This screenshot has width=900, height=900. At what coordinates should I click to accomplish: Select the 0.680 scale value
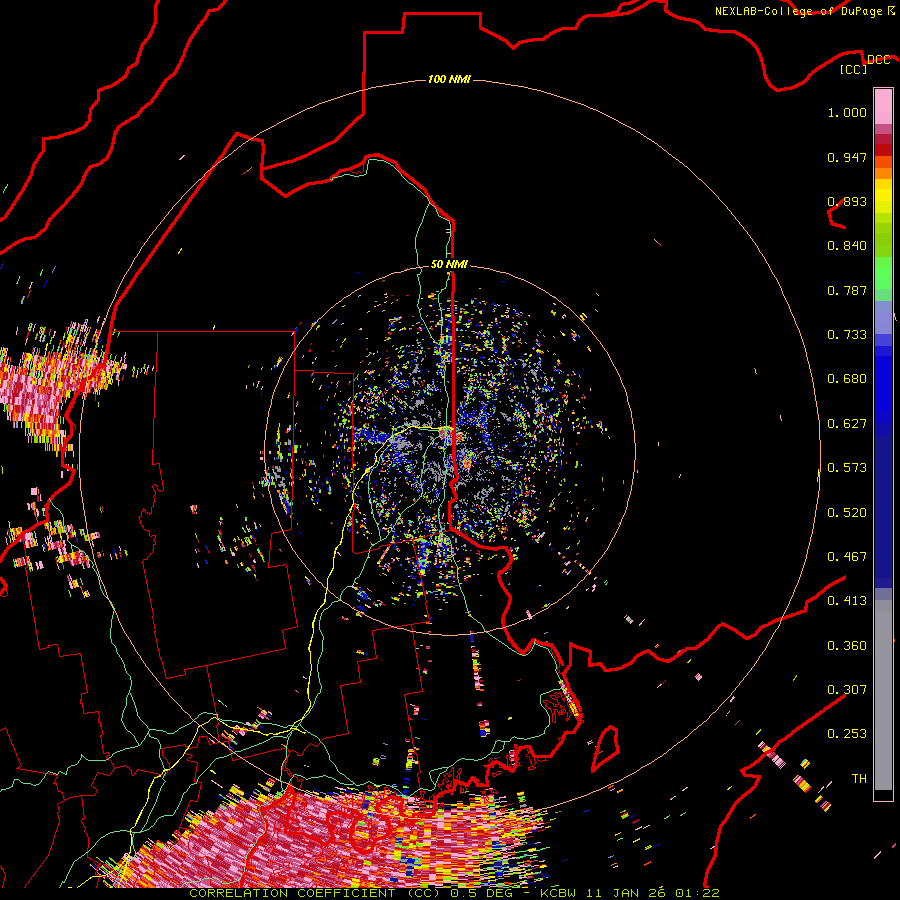(x=847, y=379)
